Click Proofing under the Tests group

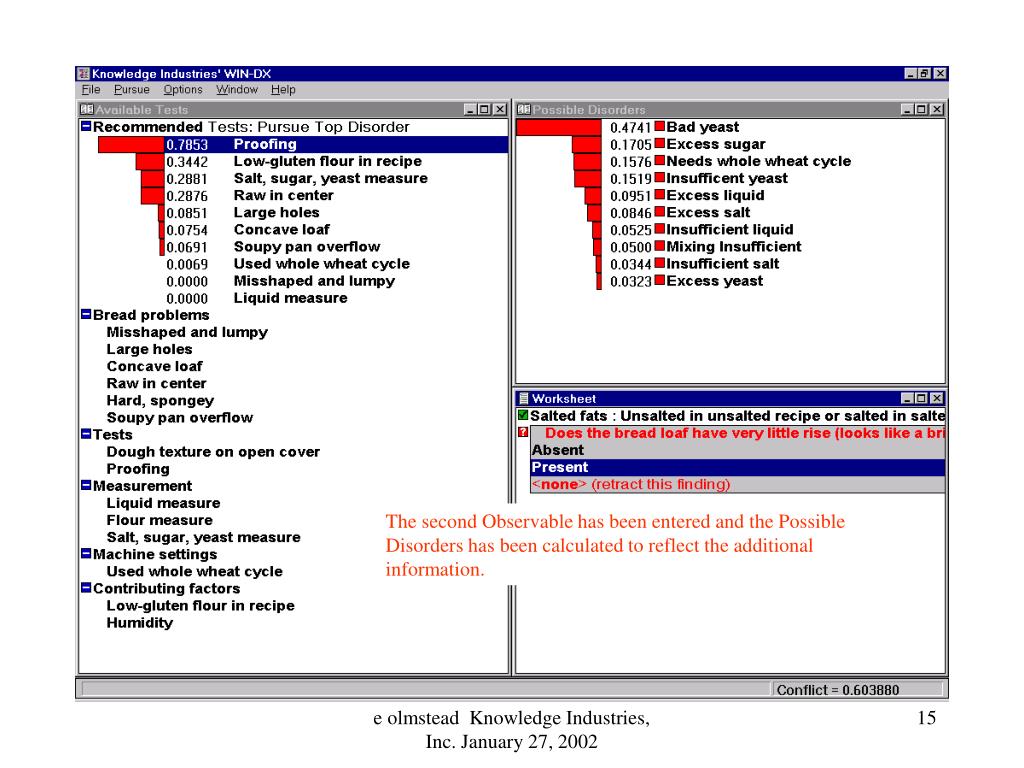point(138,469)
